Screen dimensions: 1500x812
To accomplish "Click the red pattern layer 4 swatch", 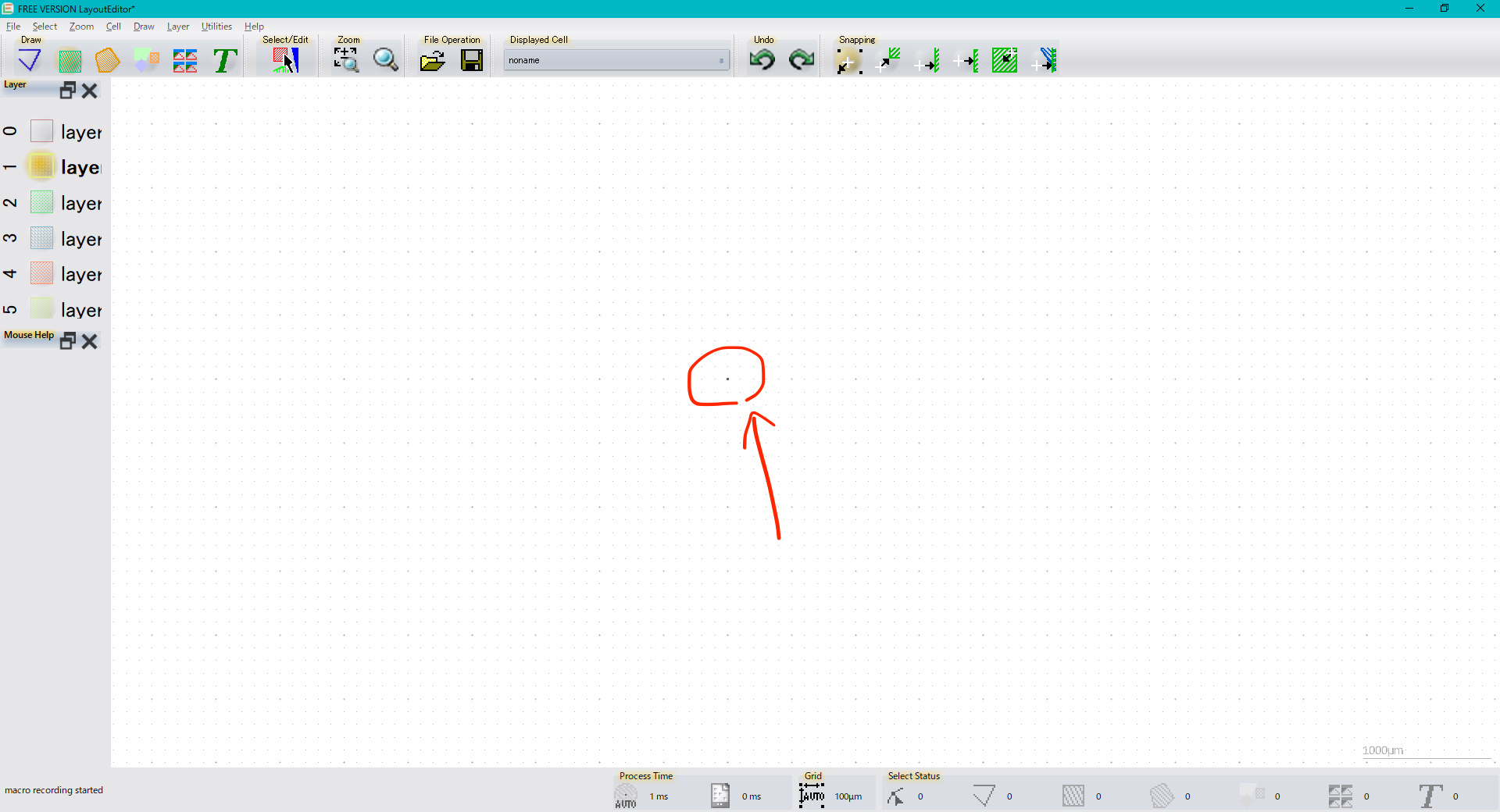I will tap(41, 273).
